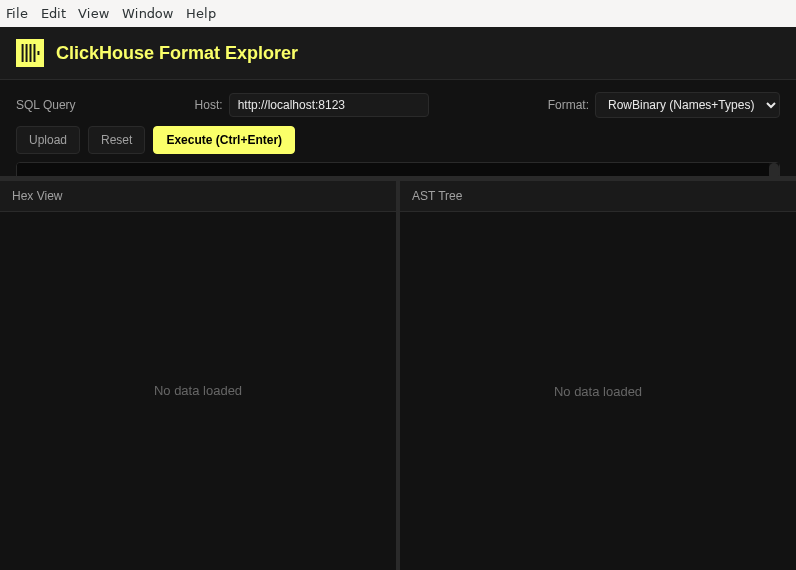796x570 pixels.
Task: Click into the SQL query editor area
Action: click(x=392, y=170)
